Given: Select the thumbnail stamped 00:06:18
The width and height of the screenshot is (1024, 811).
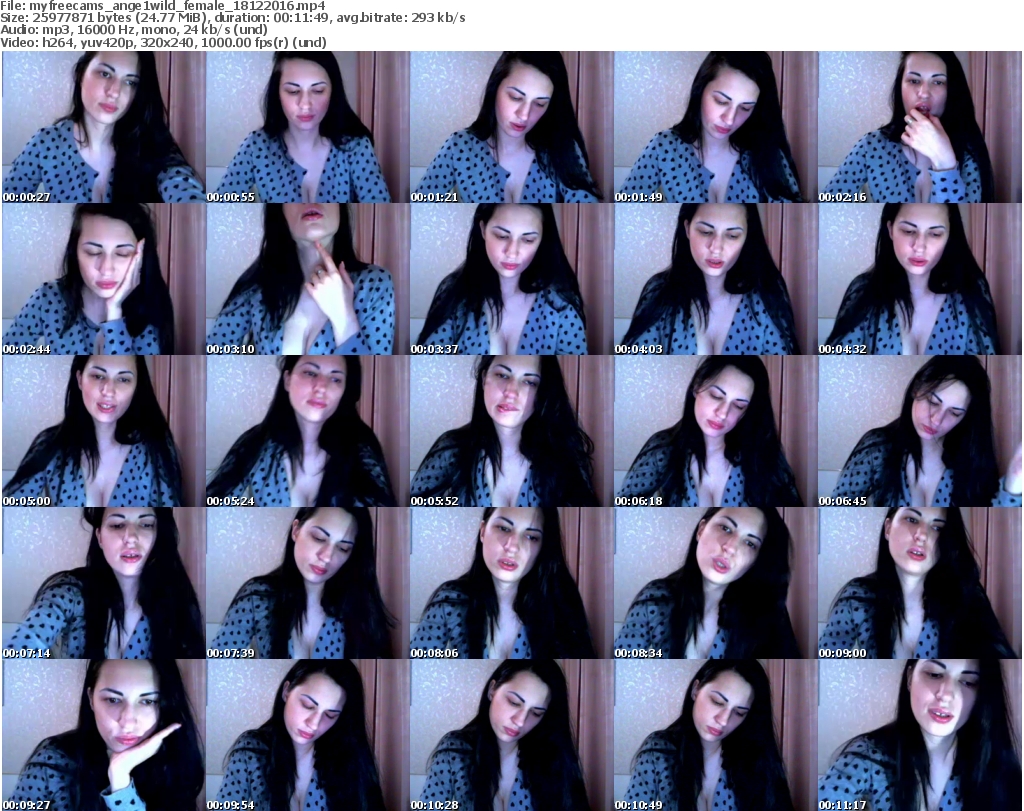Looking at the screenshot, I should click(x=715, y=431).
